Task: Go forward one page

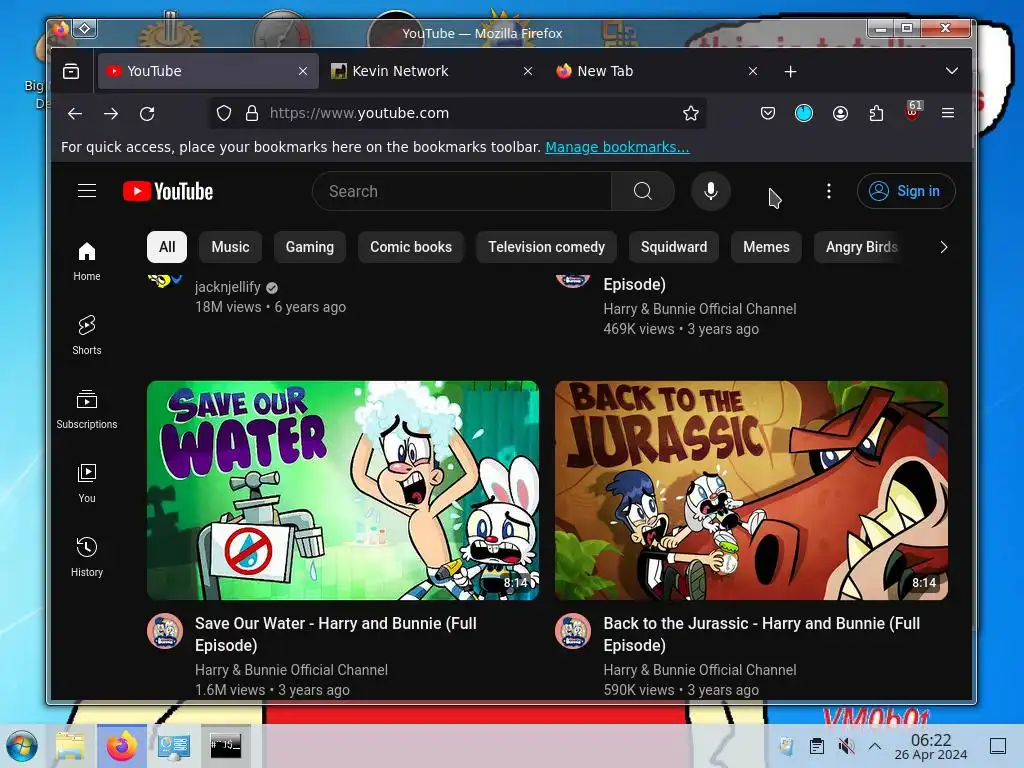Action: pyautogui.click(x=111, y=114)
